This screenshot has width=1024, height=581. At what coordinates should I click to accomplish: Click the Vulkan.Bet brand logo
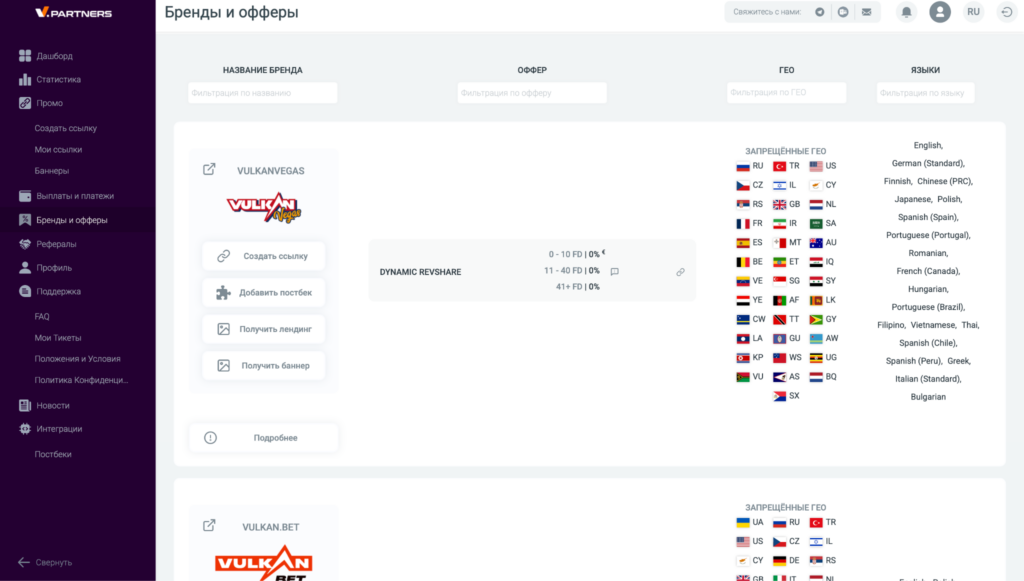pos(264,563)
